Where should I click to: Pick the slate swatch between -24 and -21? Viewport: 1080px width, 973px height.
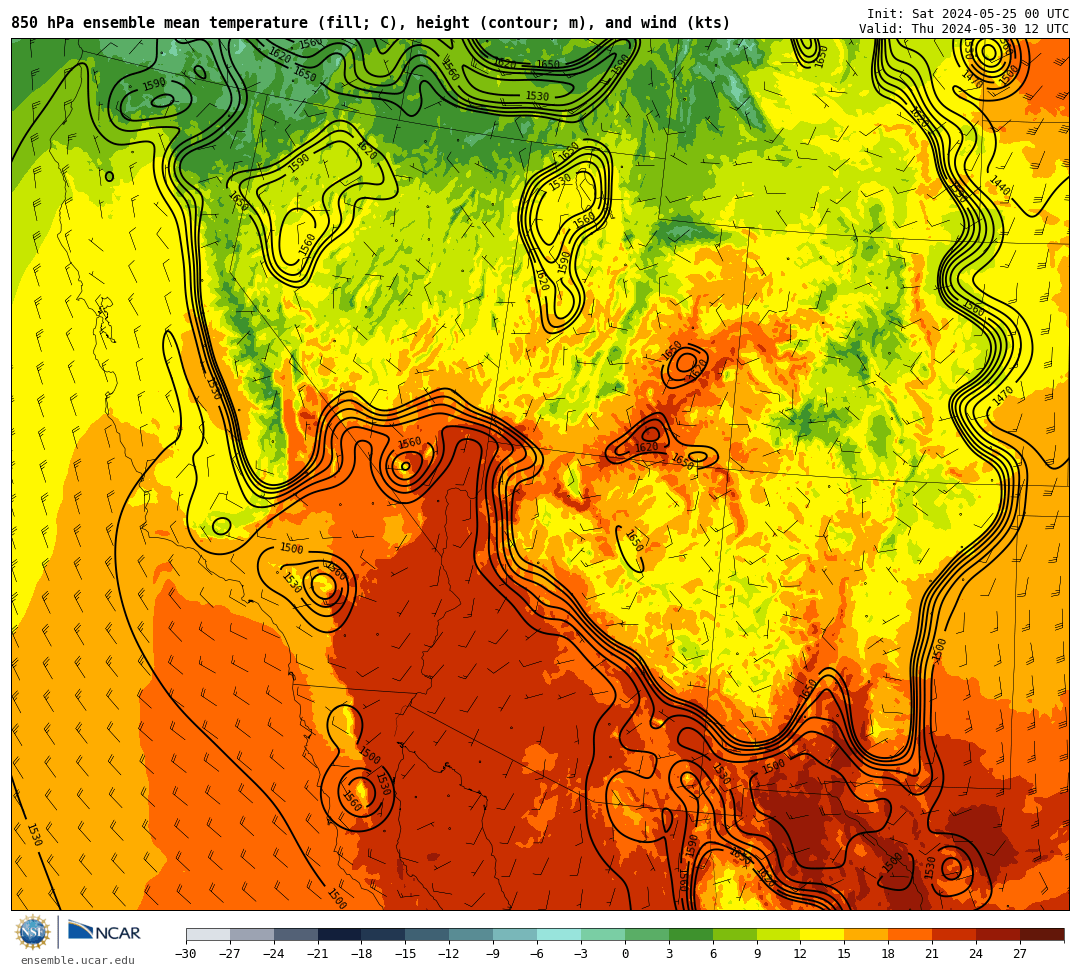(296, 934)
